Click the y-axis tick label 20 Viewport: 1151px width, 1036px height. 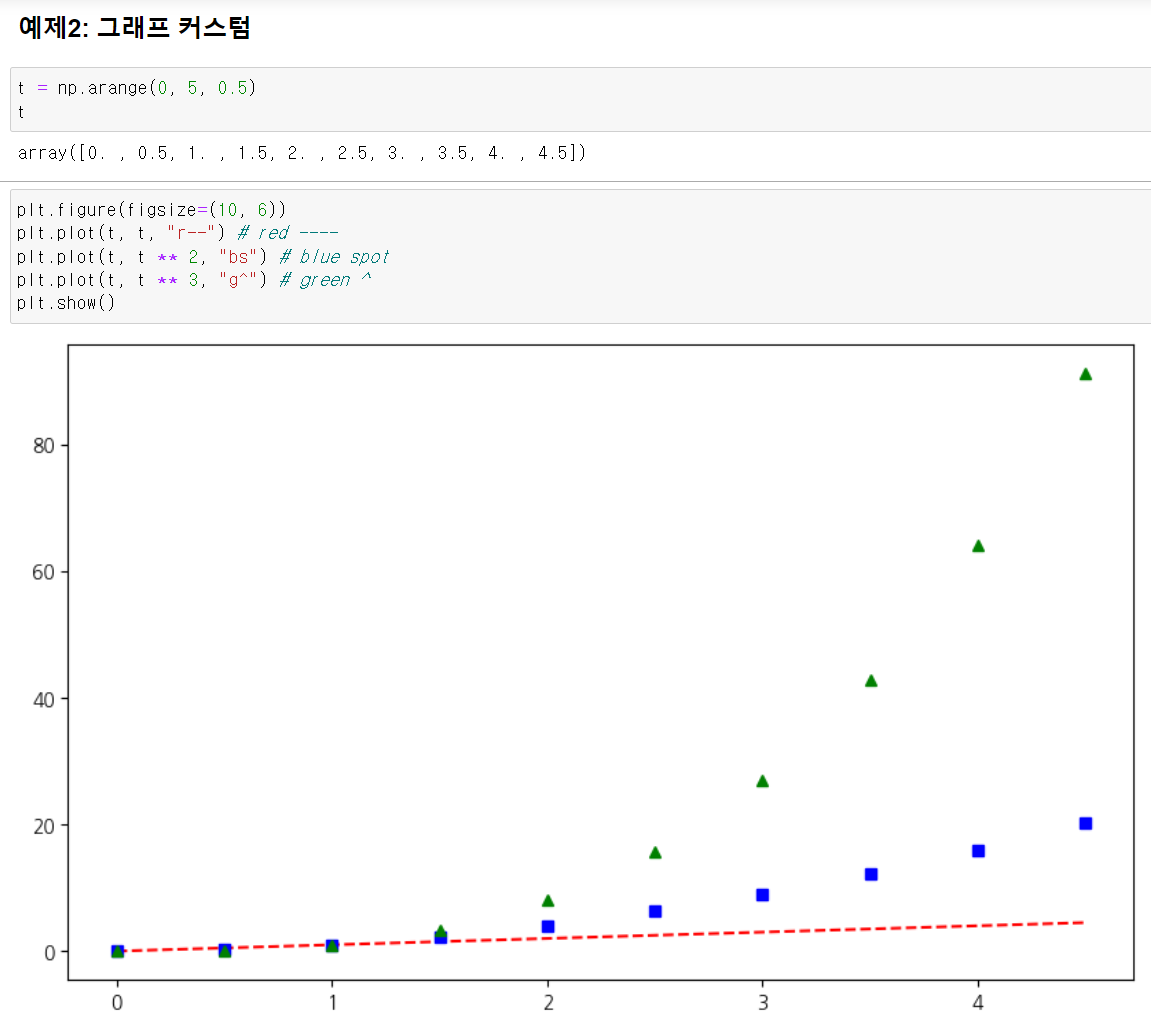click(x=44, y=826)
